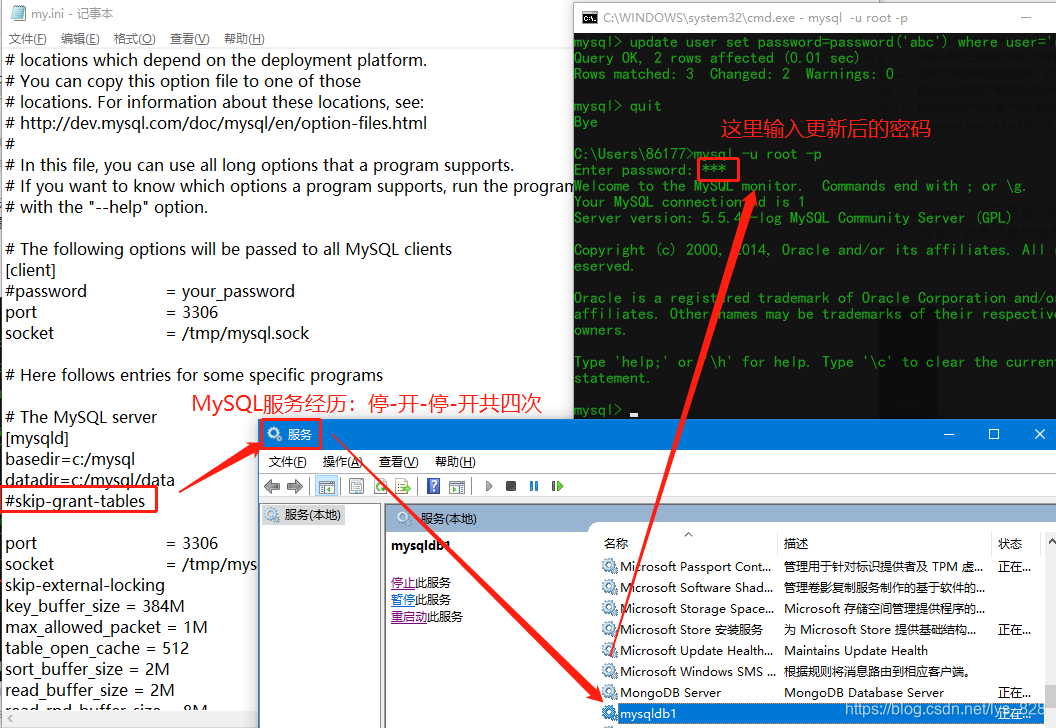Open 文件(F) menu in Notepad

click(x=28, y=39)
